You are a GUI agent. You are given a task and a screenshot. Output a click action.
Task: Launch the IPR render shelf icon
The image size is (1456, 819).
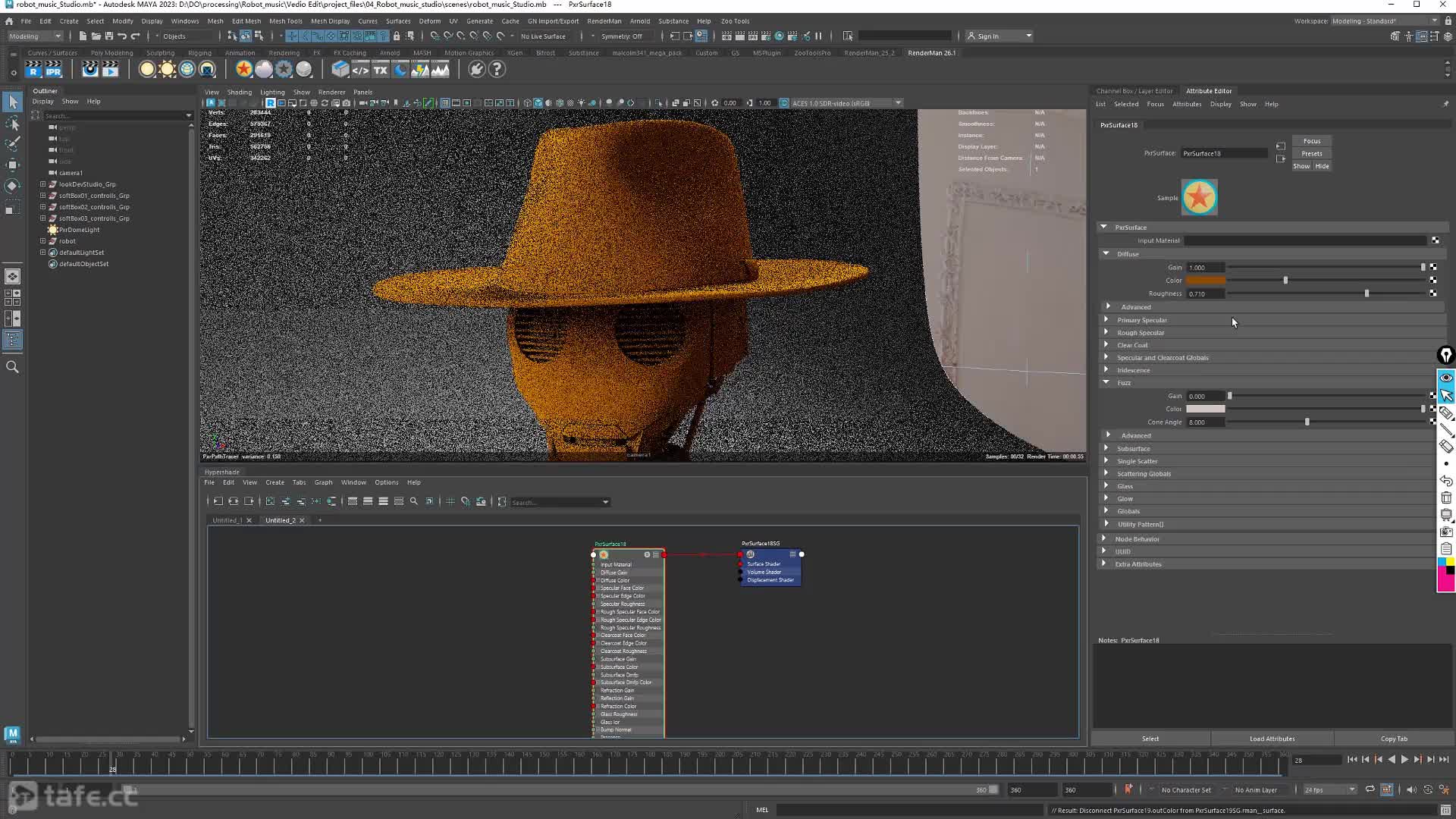click(53, 70)
